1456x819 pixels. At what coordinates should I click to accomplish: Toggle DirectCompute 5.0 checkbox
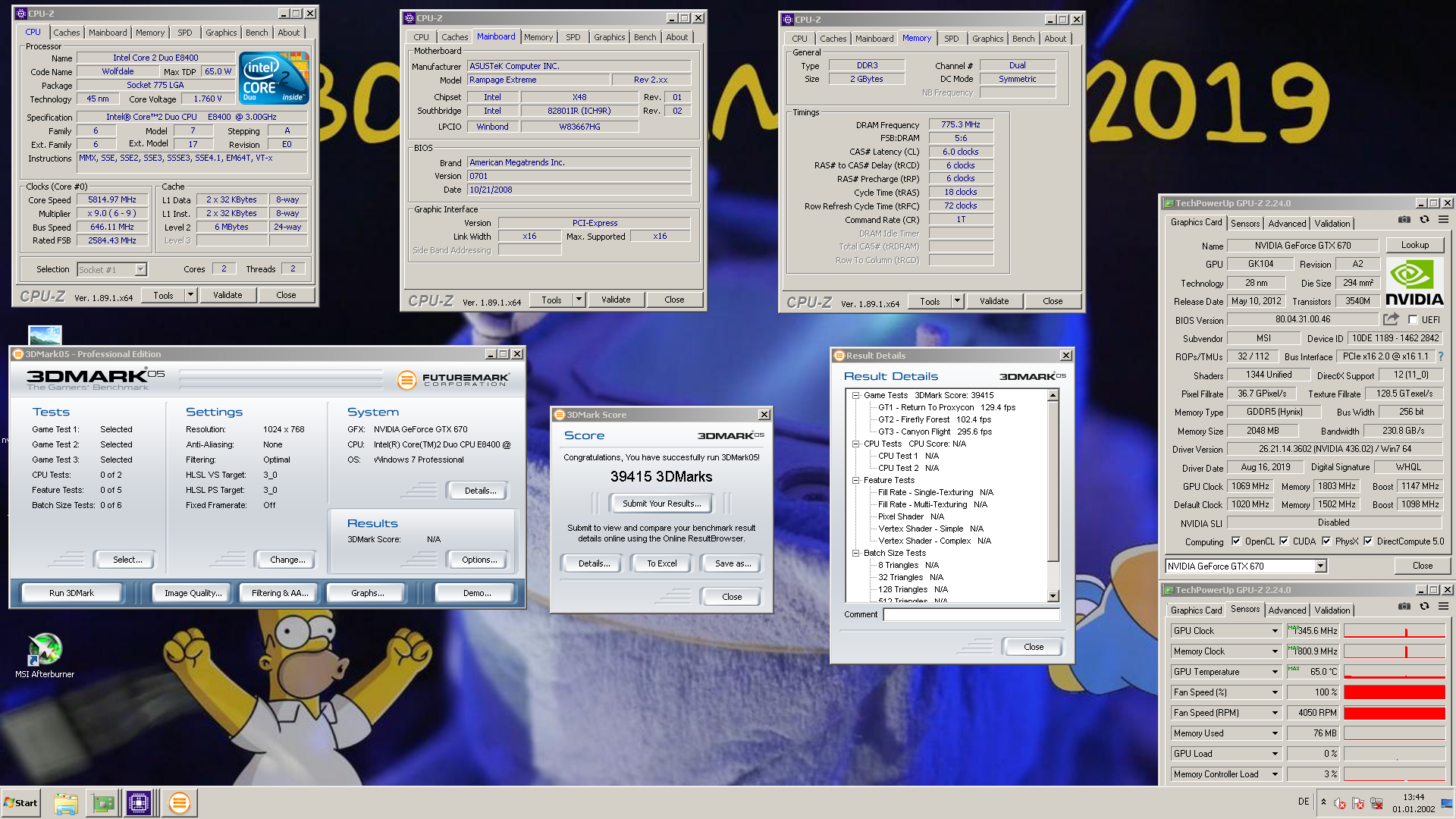click(x=1368, y=541)
